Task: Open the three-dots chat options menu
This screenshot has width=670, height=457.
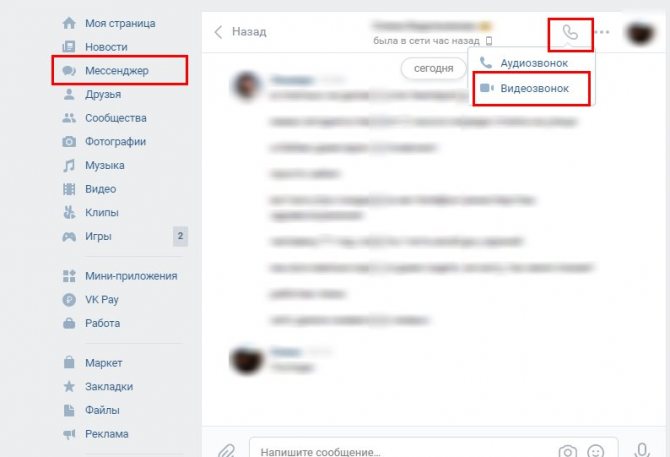Action: click(x=602, y=32)
